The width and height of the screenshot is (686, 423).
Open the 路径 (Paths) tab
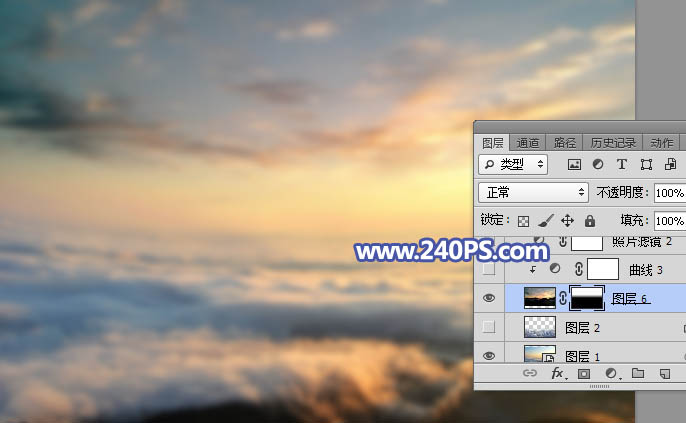pyautogui.click(x=564, y=143)
